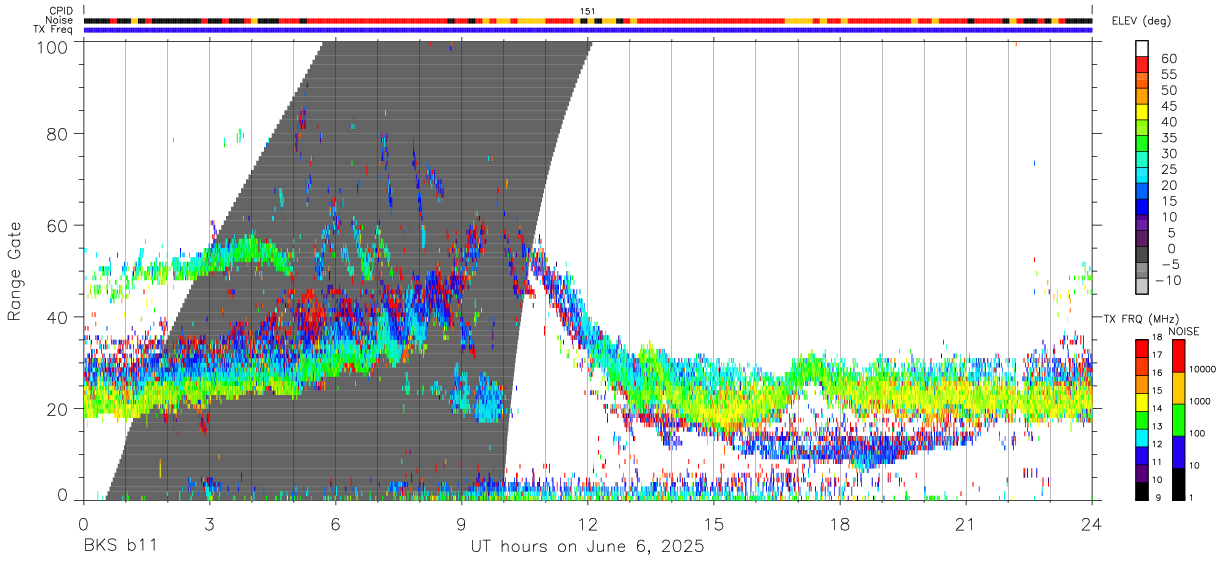Click the 24 tick on UT hours axis
This screenshot has width=1228, height=567.
(x=1092, y=523)
